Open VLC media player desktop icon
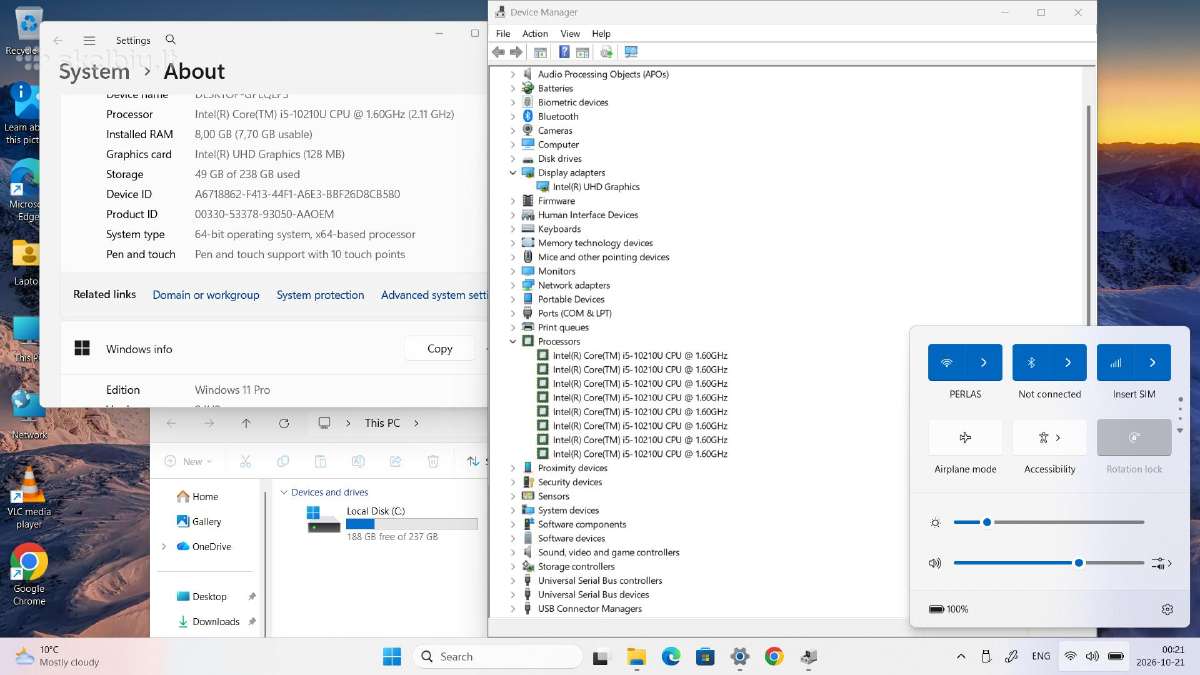 pos(29,497)
